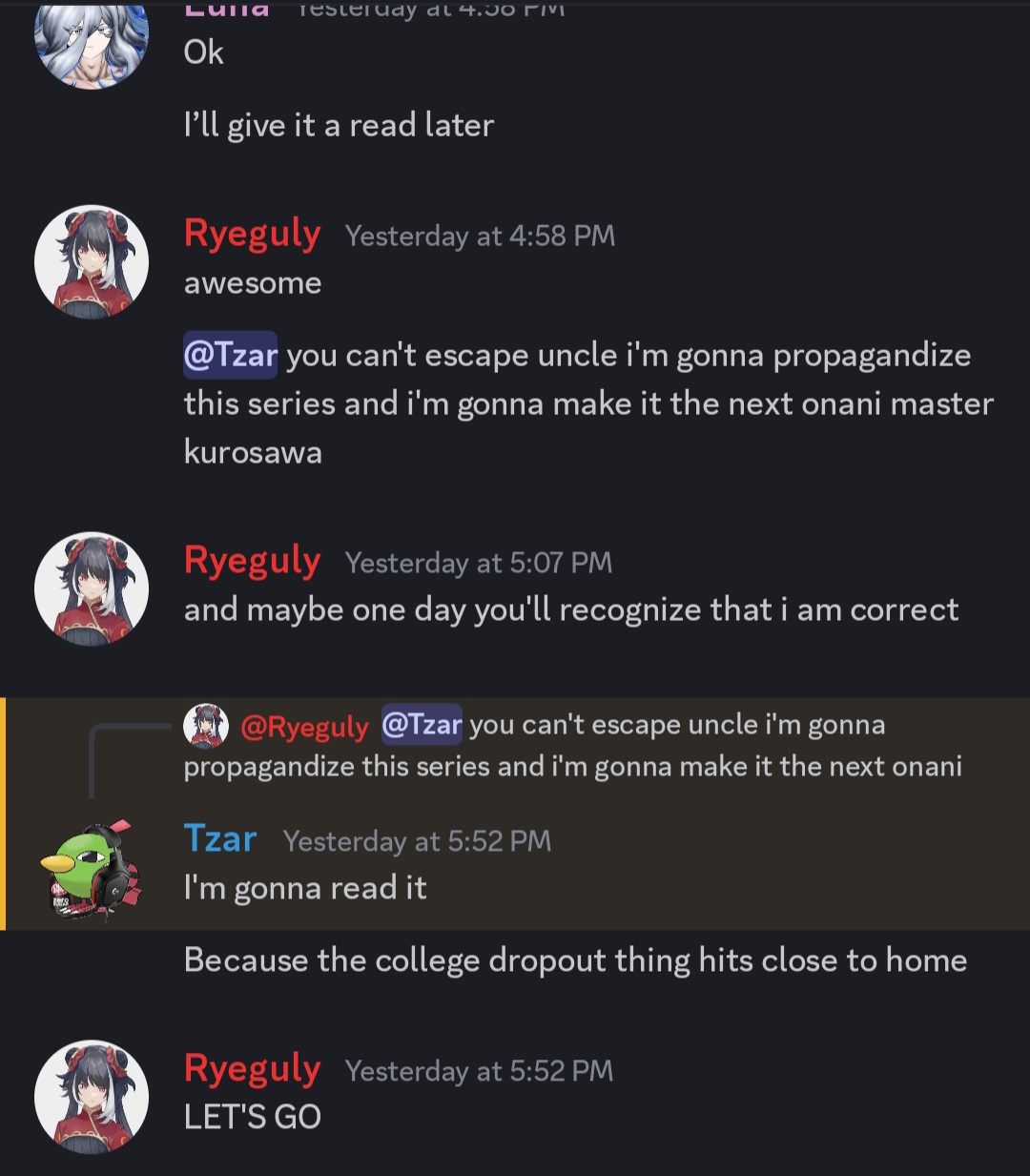Open Tzar's green bird avatar
Viewport: 1030px width, 1176px height.
pos(92,870)
